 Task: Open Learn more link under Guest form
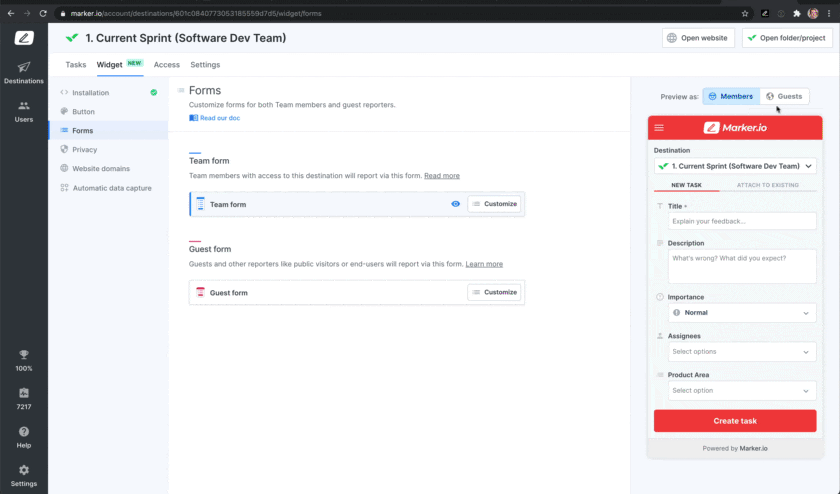pos(484,264)
